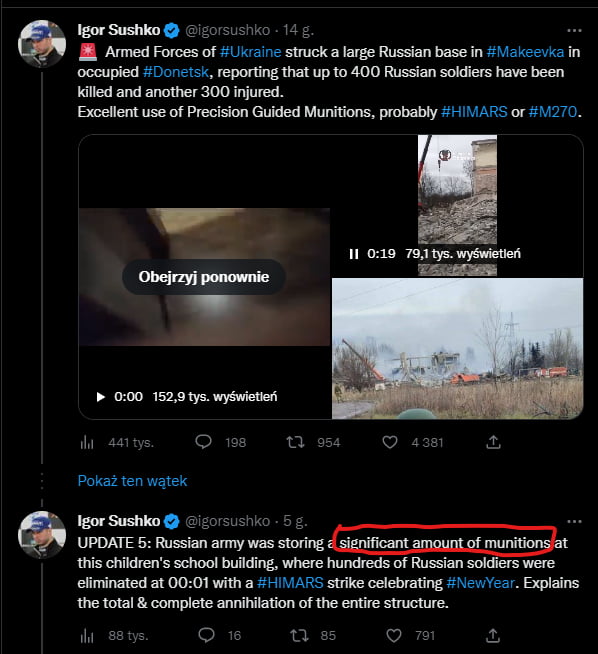
Task: Open more options menu on first tweet
Action: pos(574,30)
